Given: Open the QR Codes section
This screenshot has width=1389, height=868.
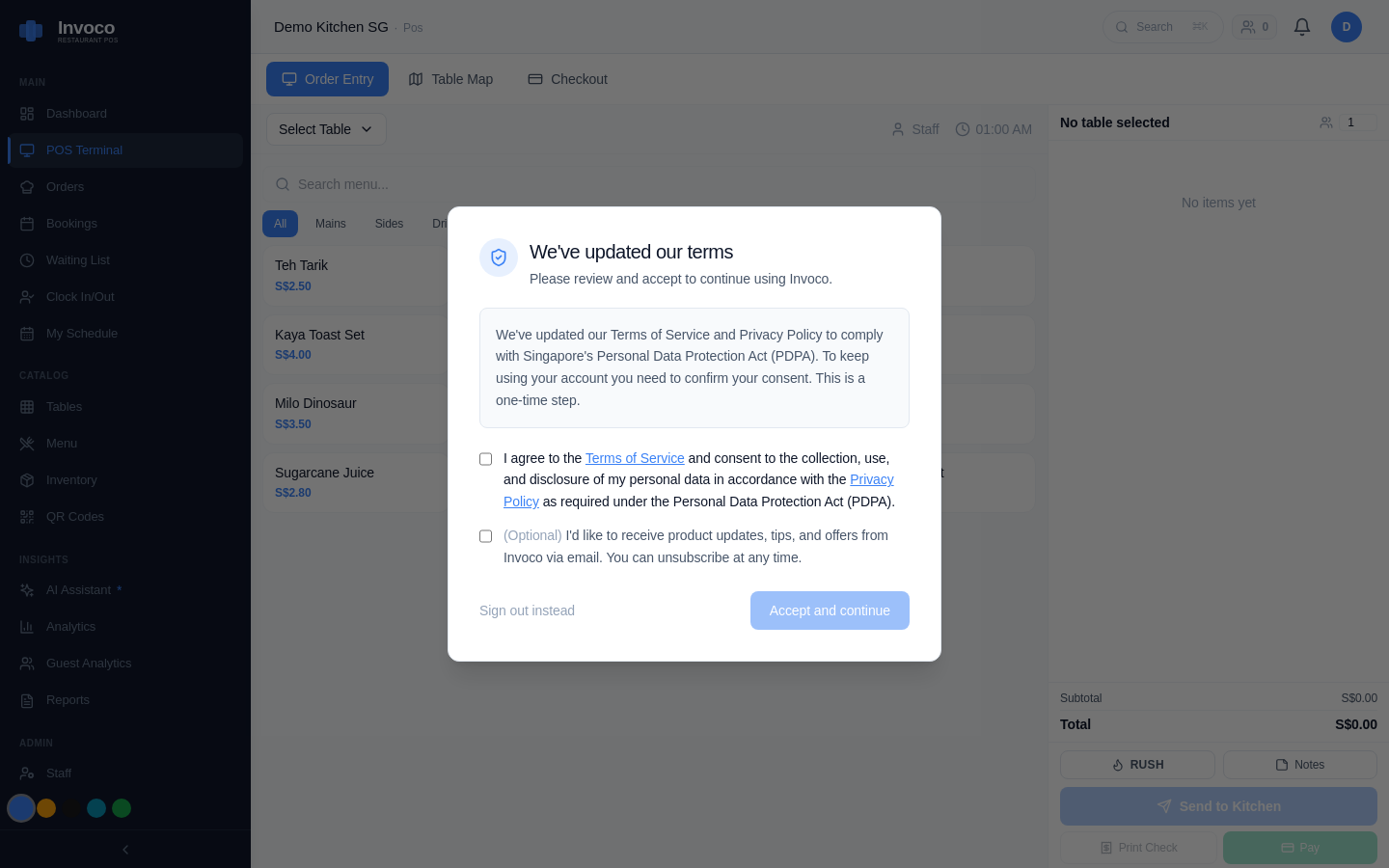Looking at the screenshot, I should coord(75,516).
